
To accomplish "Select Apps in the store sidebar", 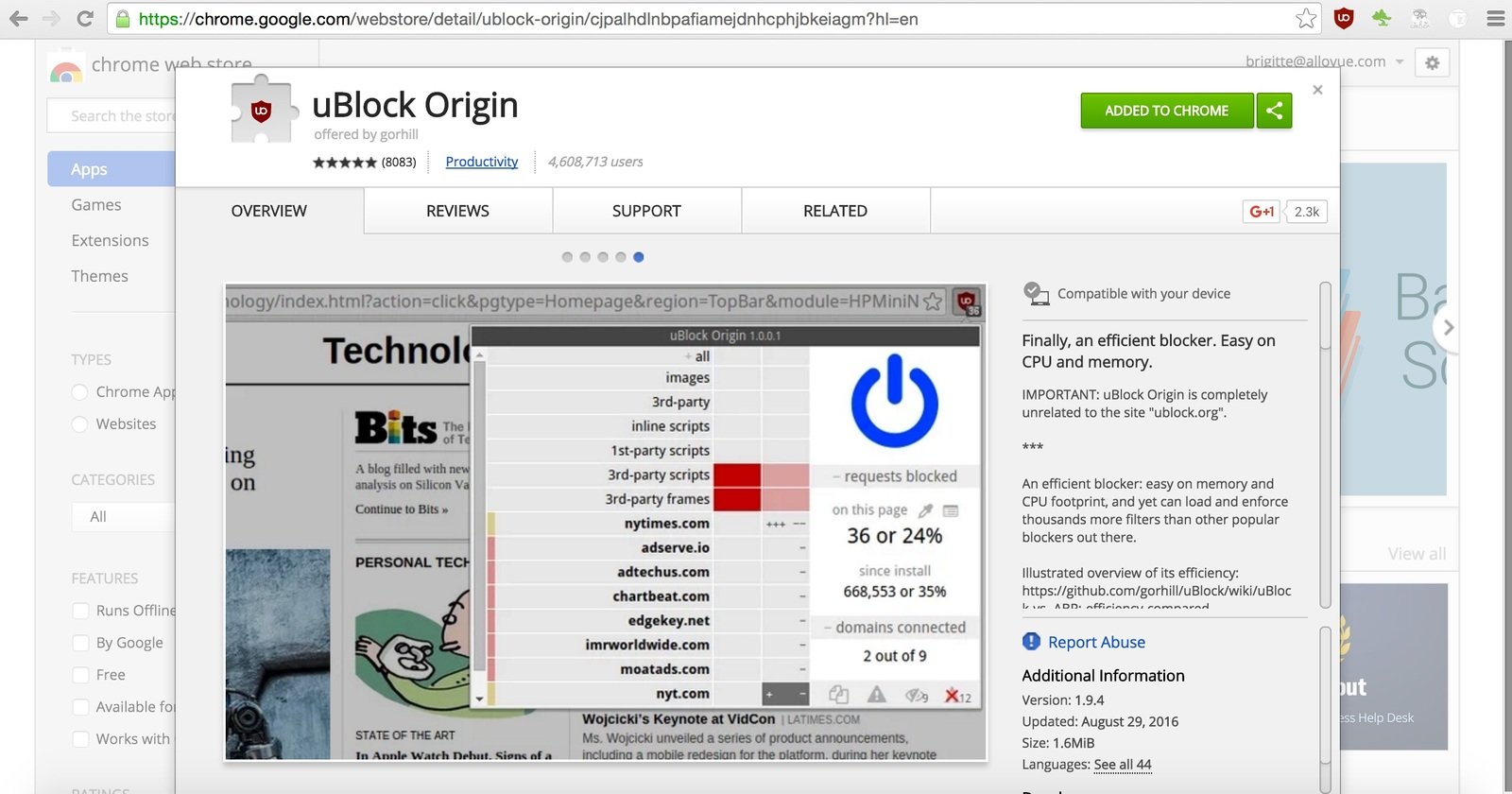I will tap(112, 169).
